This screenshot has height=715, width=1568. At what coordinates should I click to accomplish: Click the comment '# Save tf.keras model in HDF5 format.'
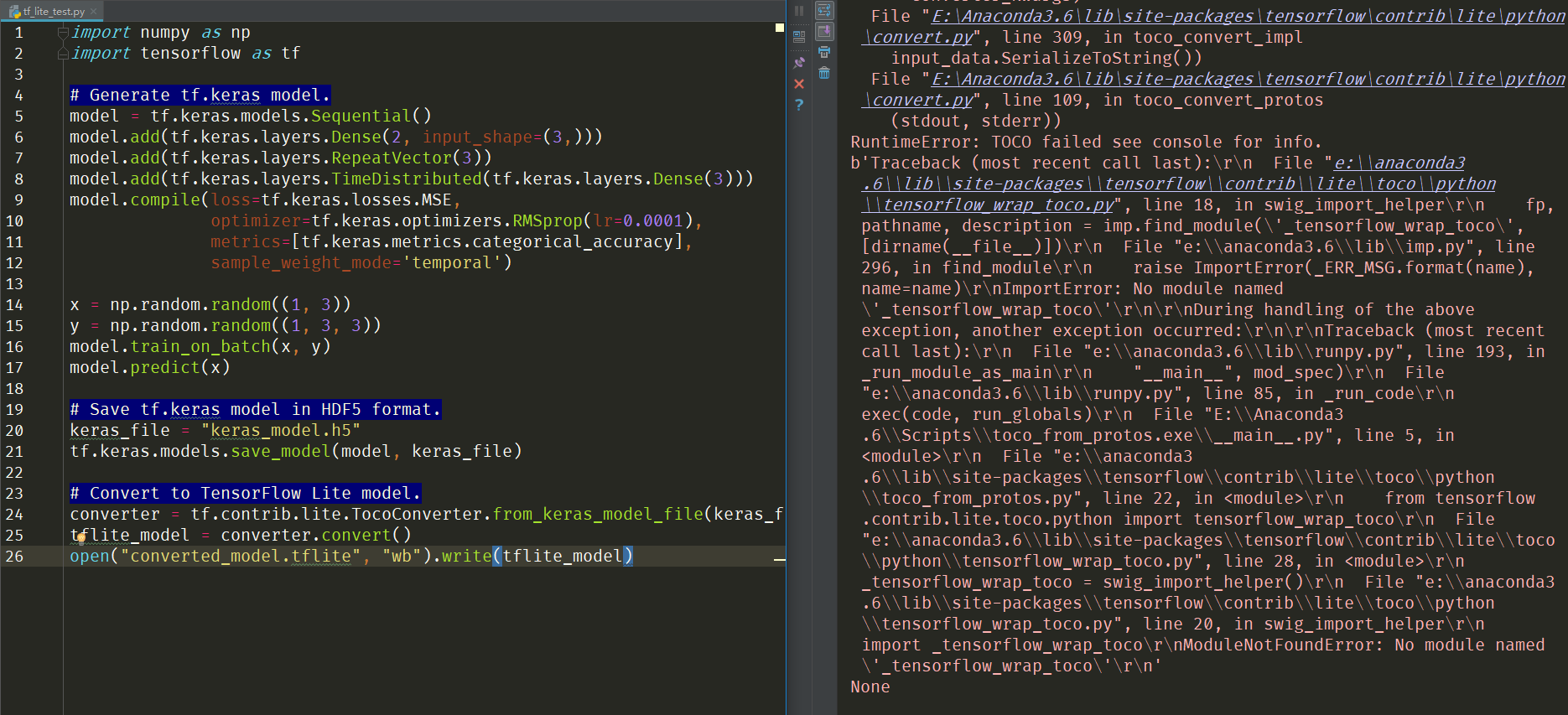[x=256, y=410]
